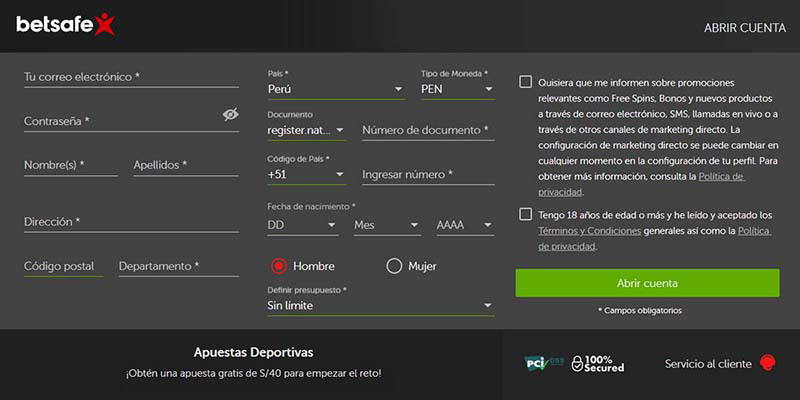Viewport: 800px width, 400px height.
Task: Click the Betsafe logo
Action: coord(65,24)
